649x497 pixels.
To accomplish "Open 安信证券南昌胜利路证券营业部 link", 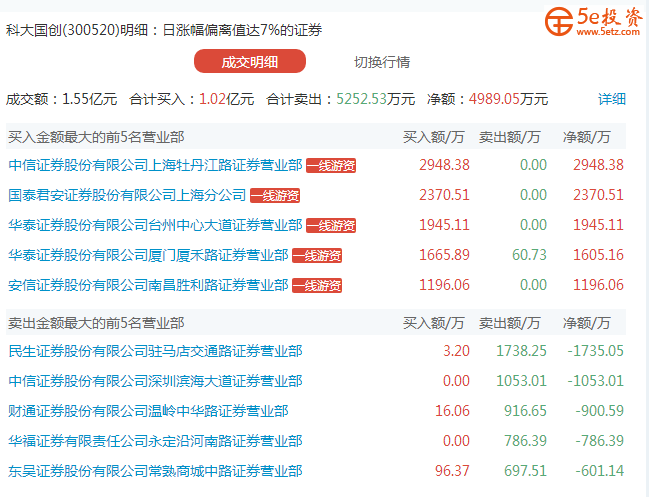I will point(148,285).
